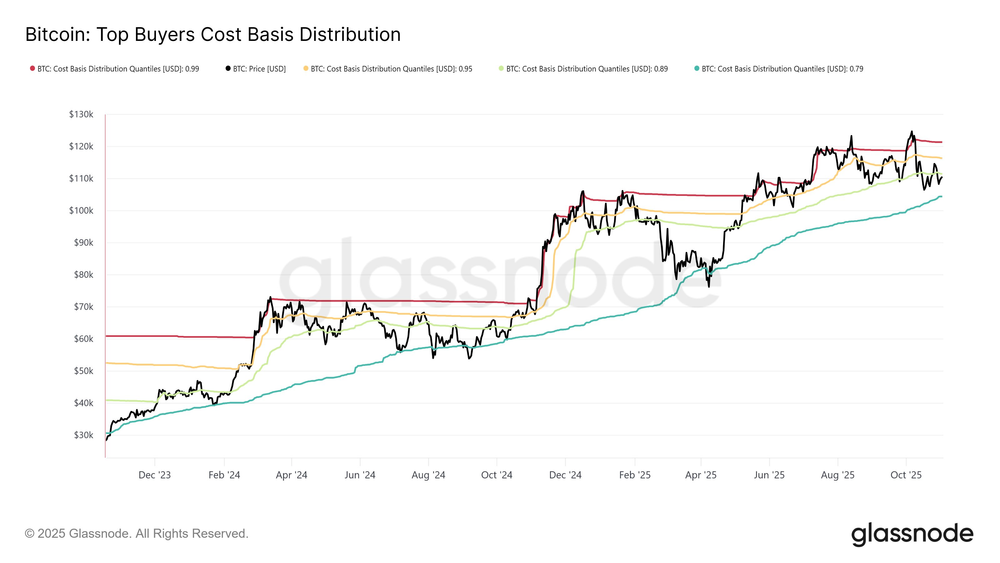The height and width of the screenshot is (563, 1000).
Task: Click the $100k y-axis label
Action: pyautogui.click(x=79, y=211)
